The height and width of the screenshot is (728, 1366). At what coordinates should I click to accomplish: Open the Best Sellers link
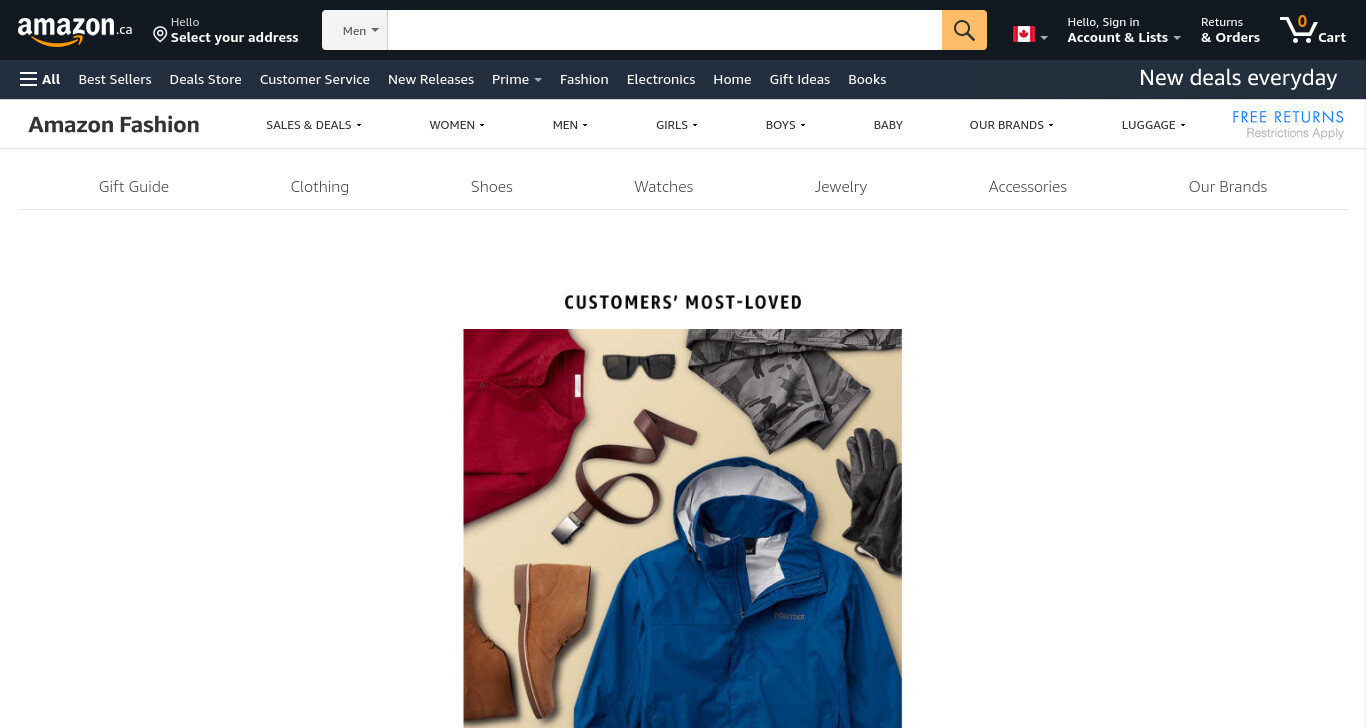coord(115,79)
